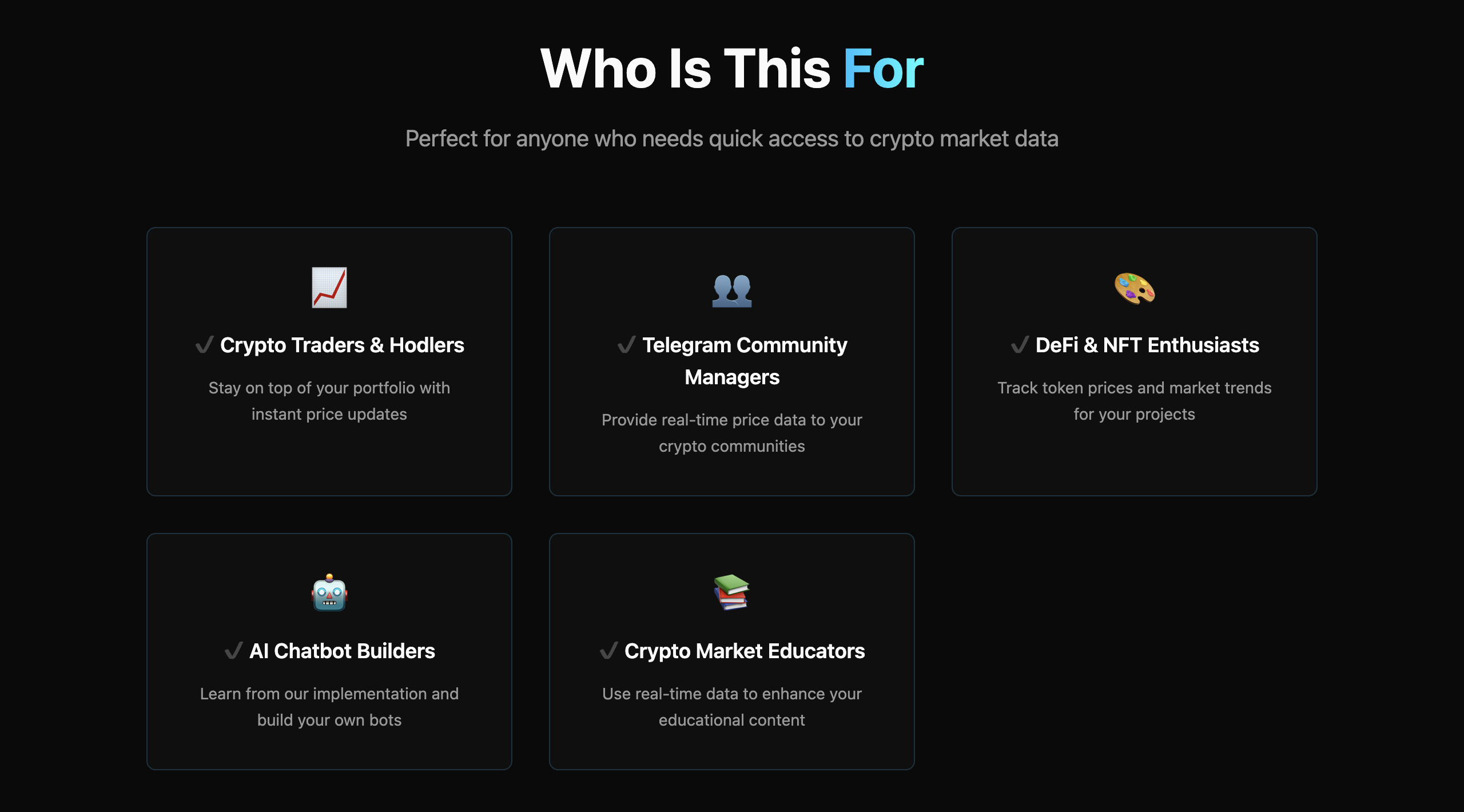
Task: Select the Crypto Traders & Hodlers heading
Action: click(x=342, y=345)
